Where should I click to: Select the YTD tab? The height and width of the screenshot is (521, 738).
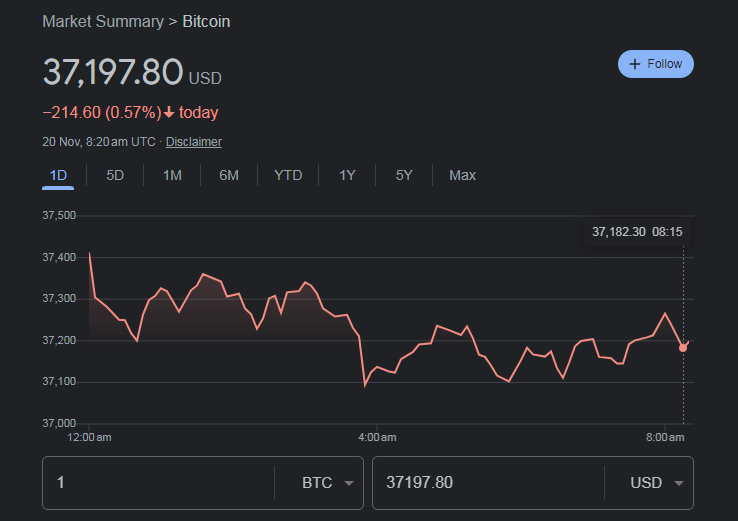point(288,176)
